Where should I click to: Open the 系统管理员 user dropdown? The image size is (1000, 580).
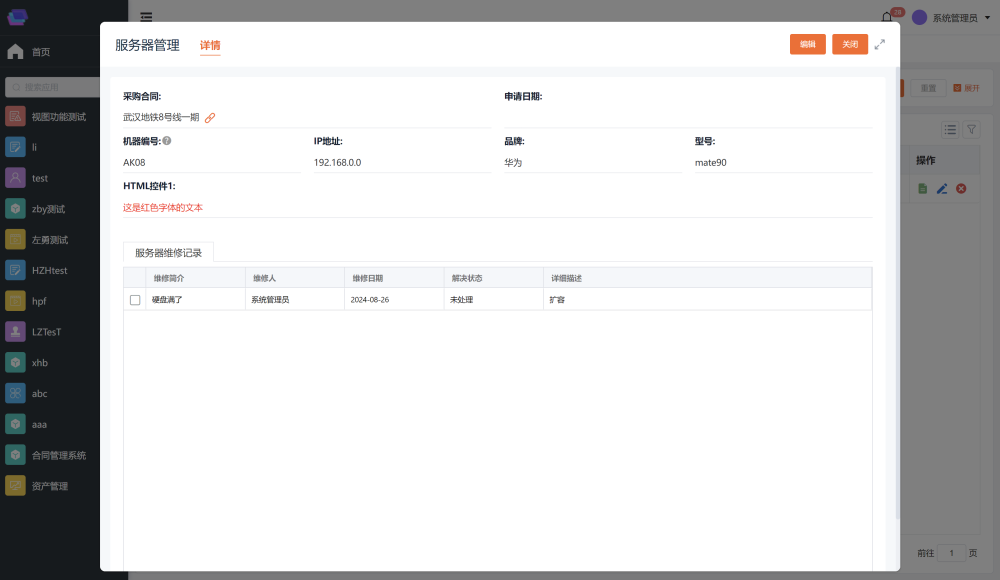947,18
